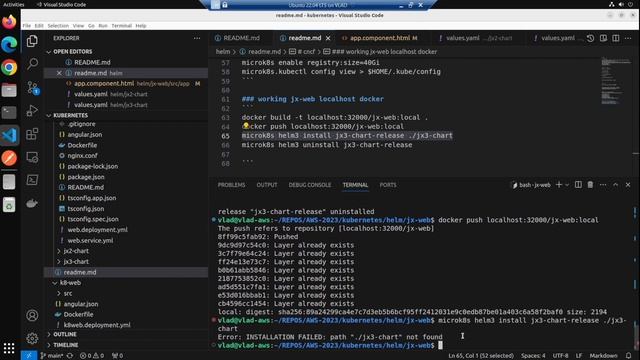The height and width of the screenshot is (360, 640).
Task: Open the Terminal menu
Action: point(121,26)
